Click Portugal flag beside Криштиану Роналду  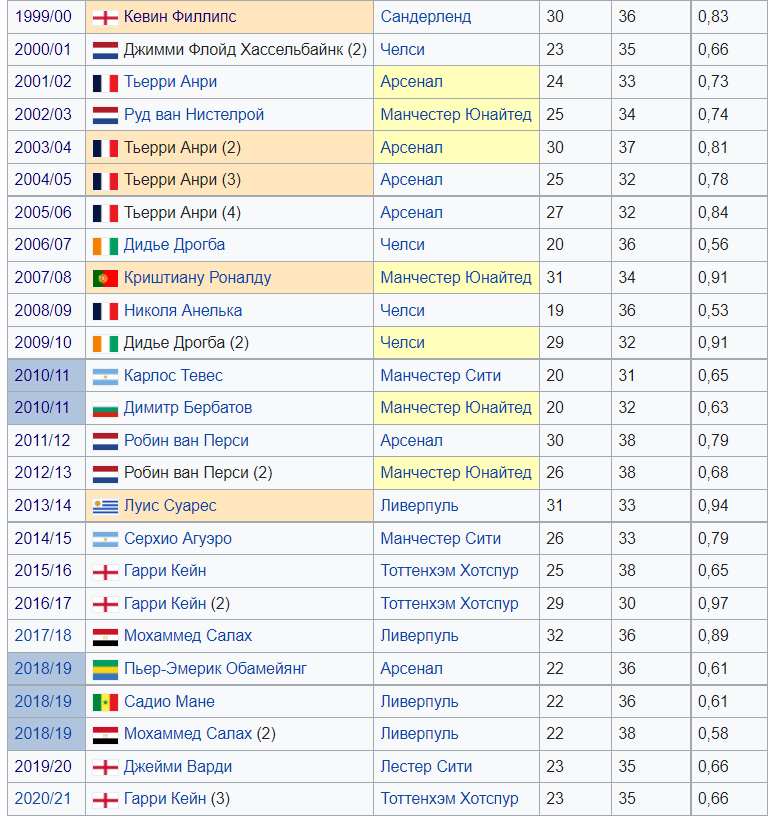[x=105, y=279]
